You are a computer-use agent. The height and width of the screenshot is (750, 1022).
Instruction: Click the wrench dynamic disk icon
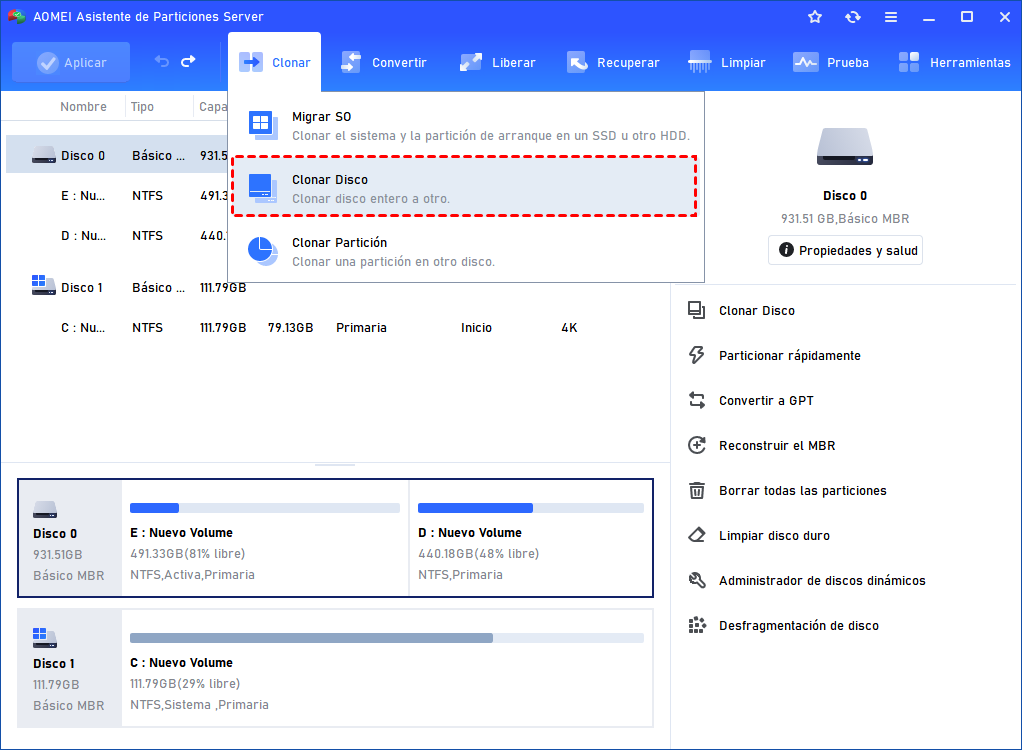pyautogui.click(x=697, y=580)
